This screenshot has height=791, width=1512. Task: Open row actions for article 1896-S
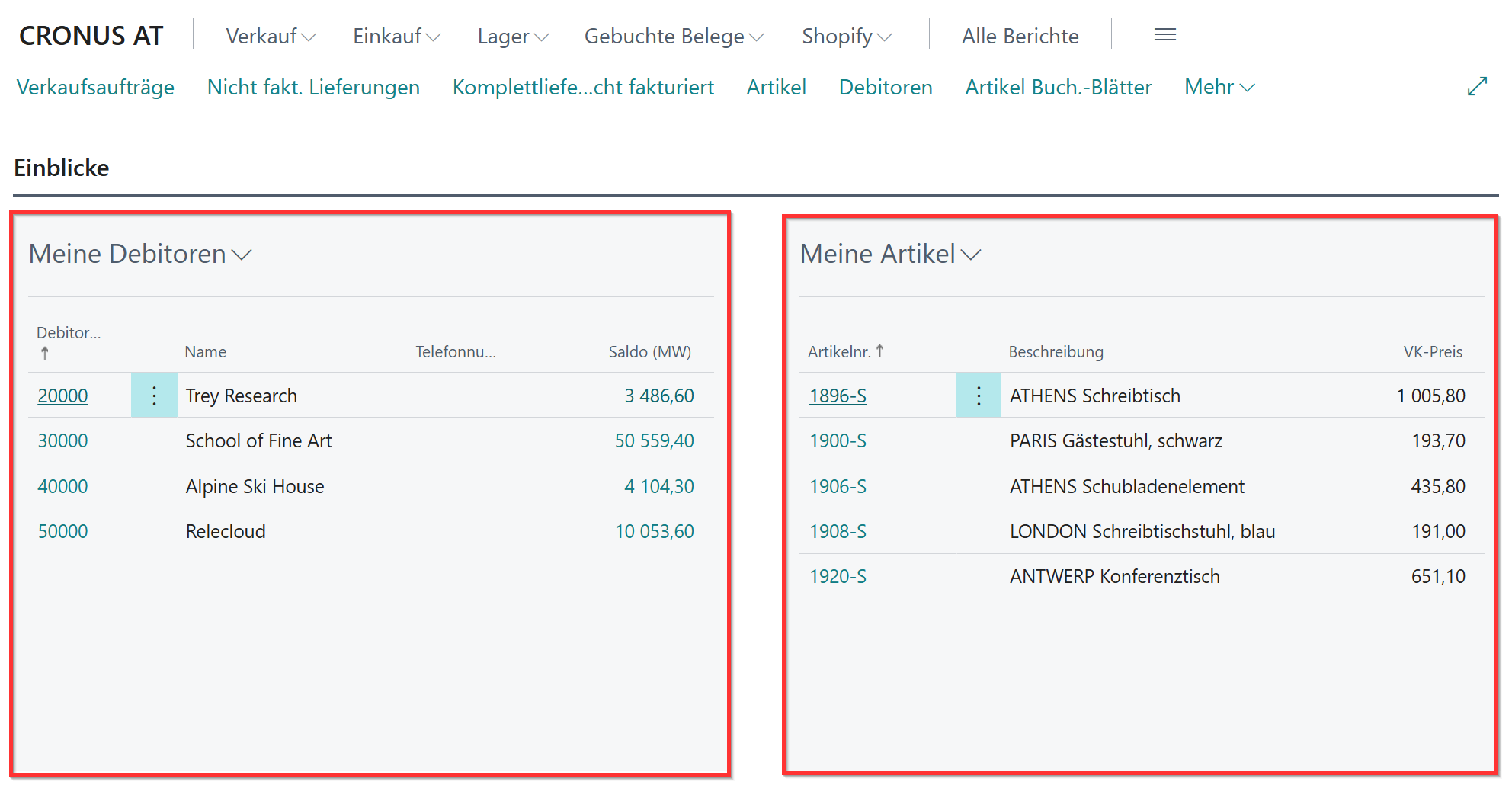(979, 395)
